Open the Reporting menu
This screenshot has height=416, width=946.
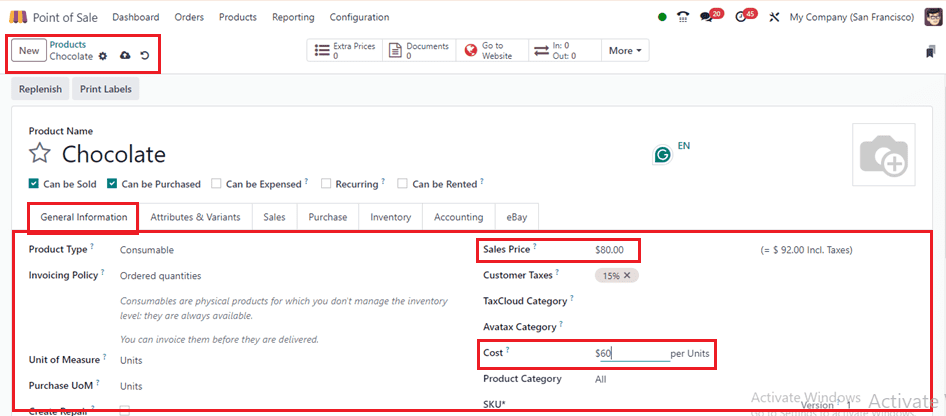(293, 17)
